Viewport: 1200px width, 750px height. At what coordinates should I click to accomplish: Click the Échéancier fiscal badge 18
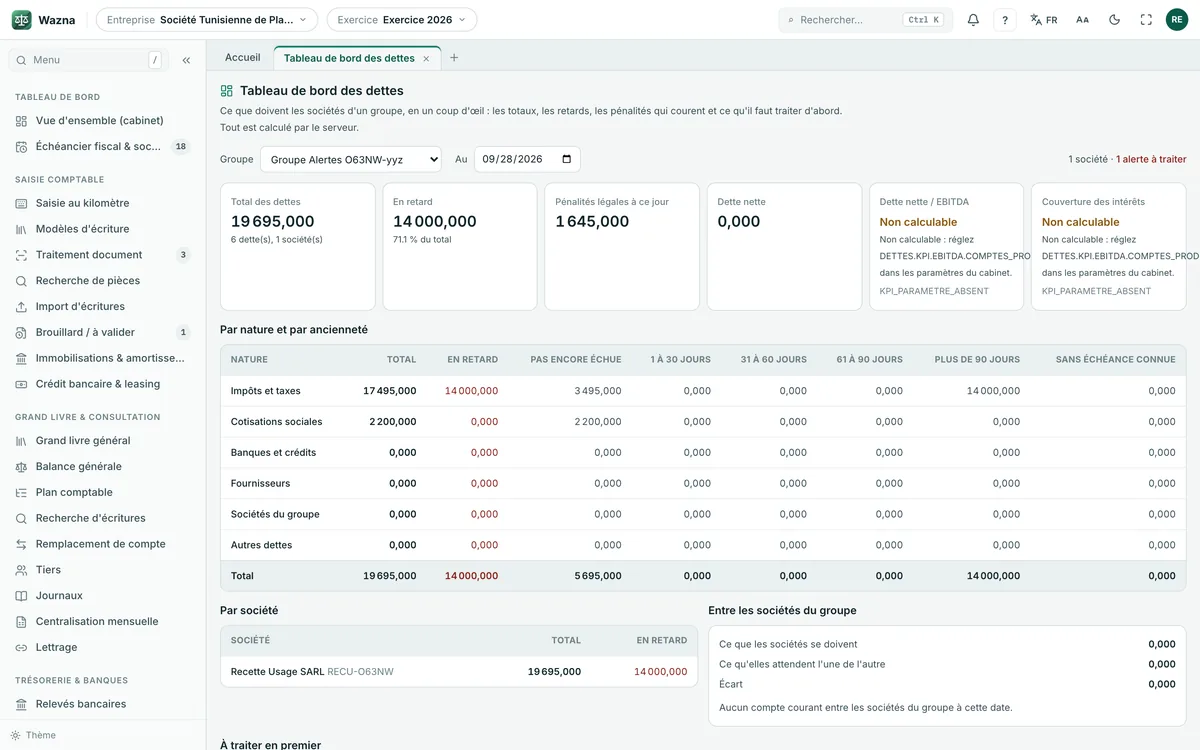coord(180,147)
